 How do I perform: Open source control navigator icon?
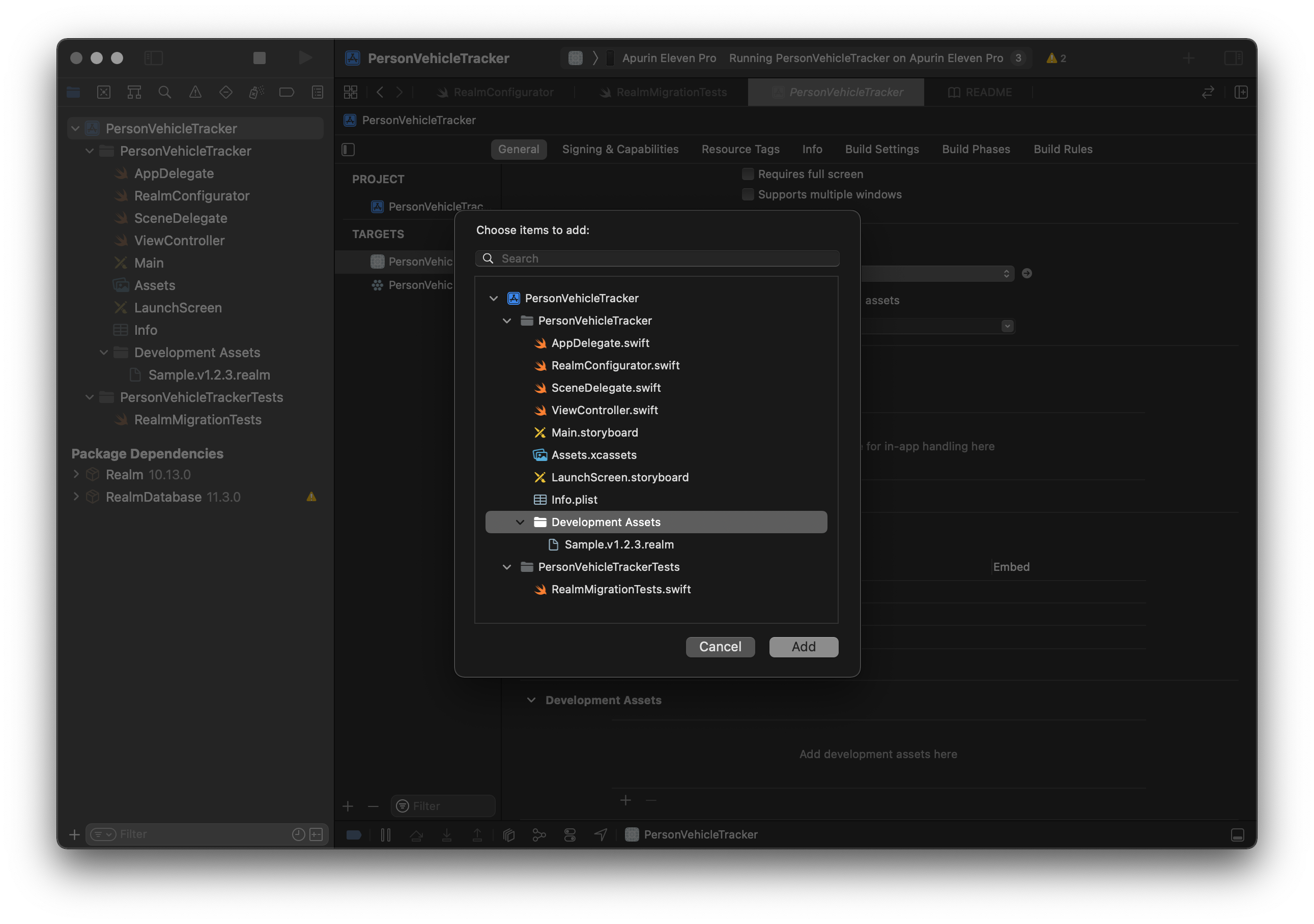(x=104, y=92)
